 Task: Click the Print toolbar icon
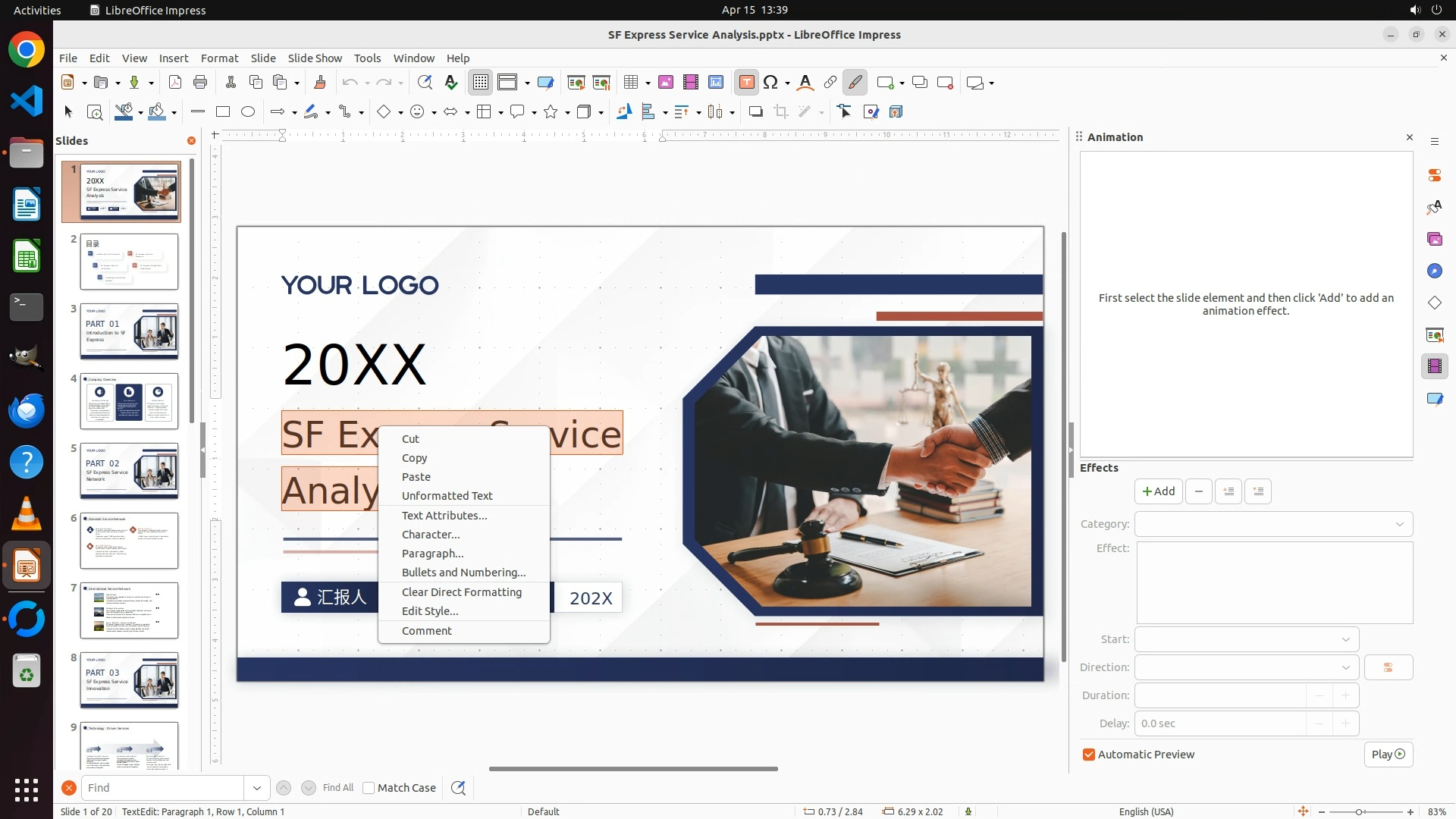click(200, 83)
